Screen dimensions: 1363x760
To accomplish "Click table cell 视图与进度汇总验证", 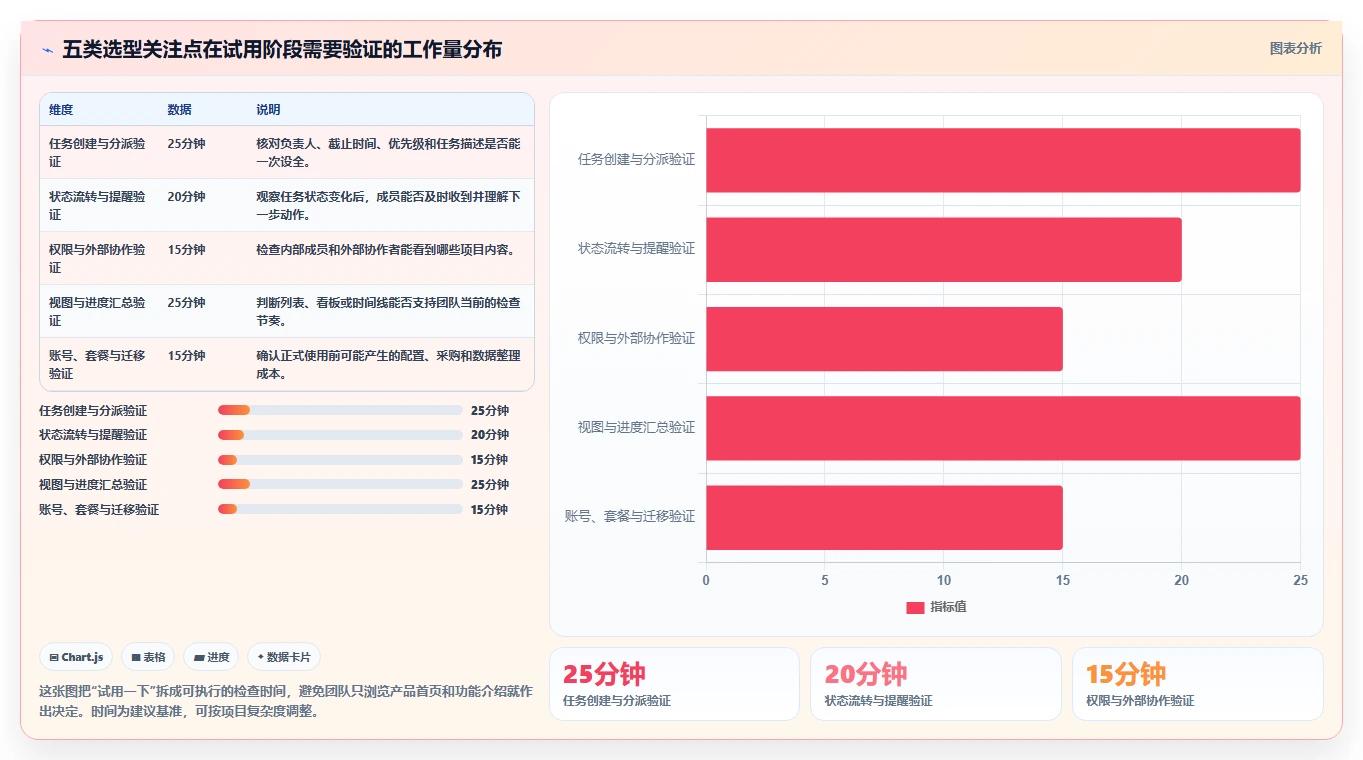I will click(98, 311).
